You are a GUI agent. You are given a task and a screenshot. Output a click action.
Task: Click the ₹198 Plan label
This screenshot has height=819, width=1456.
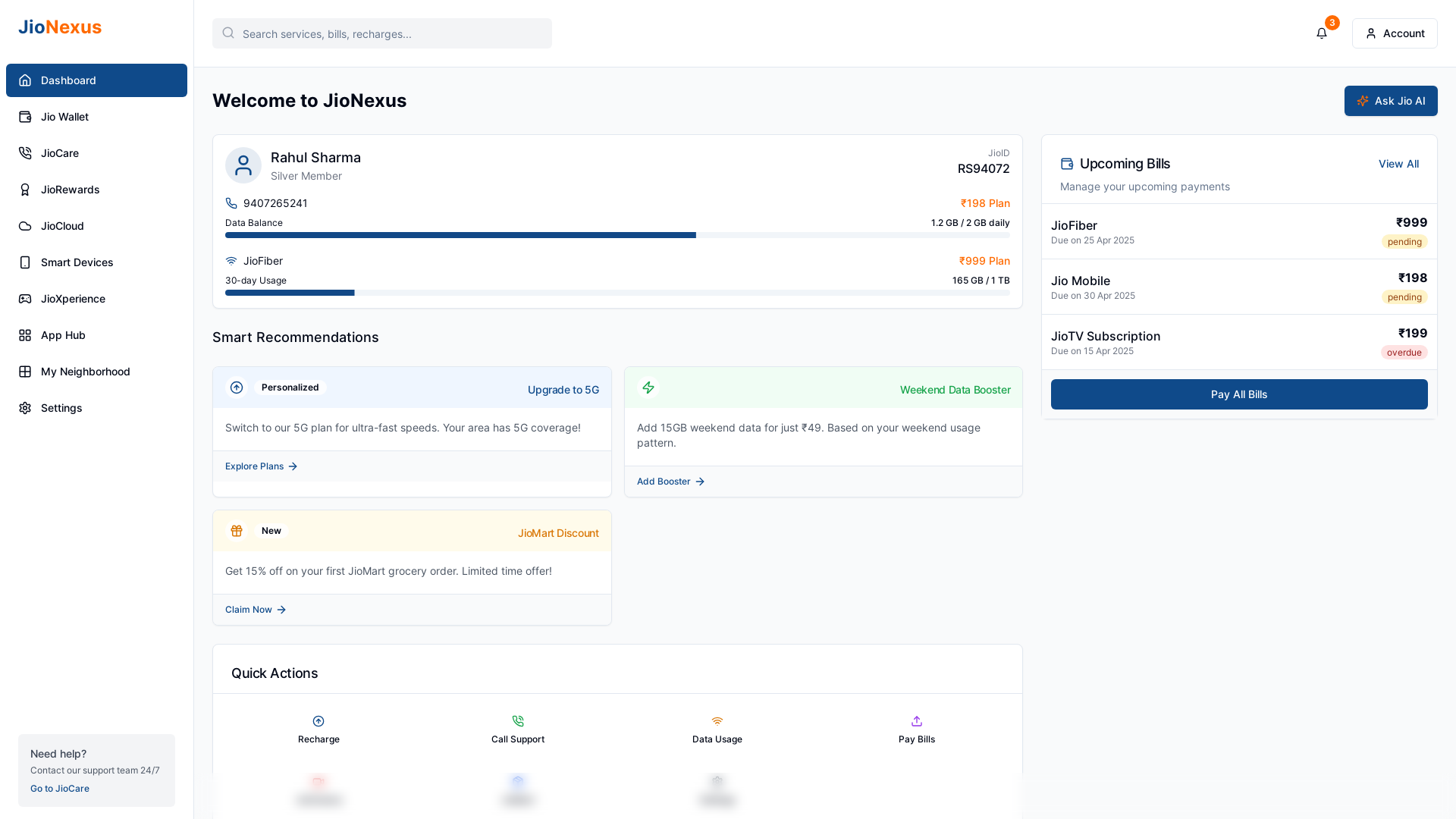[x=985, y=203]
